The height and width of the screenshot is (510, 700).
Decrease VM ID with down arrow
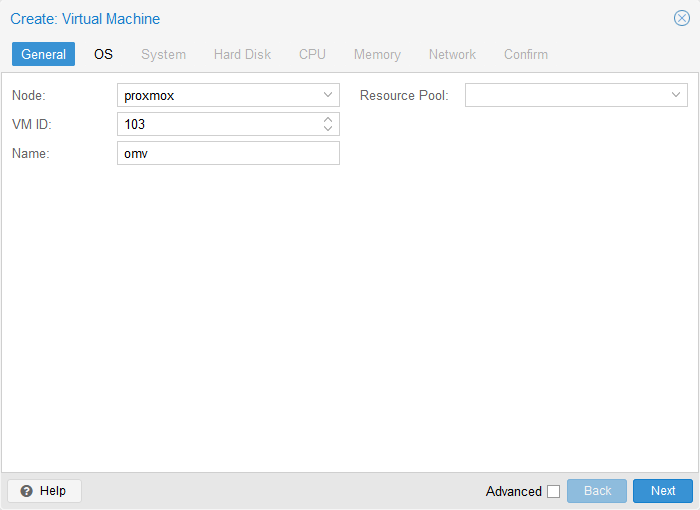[x=328, y=129]
